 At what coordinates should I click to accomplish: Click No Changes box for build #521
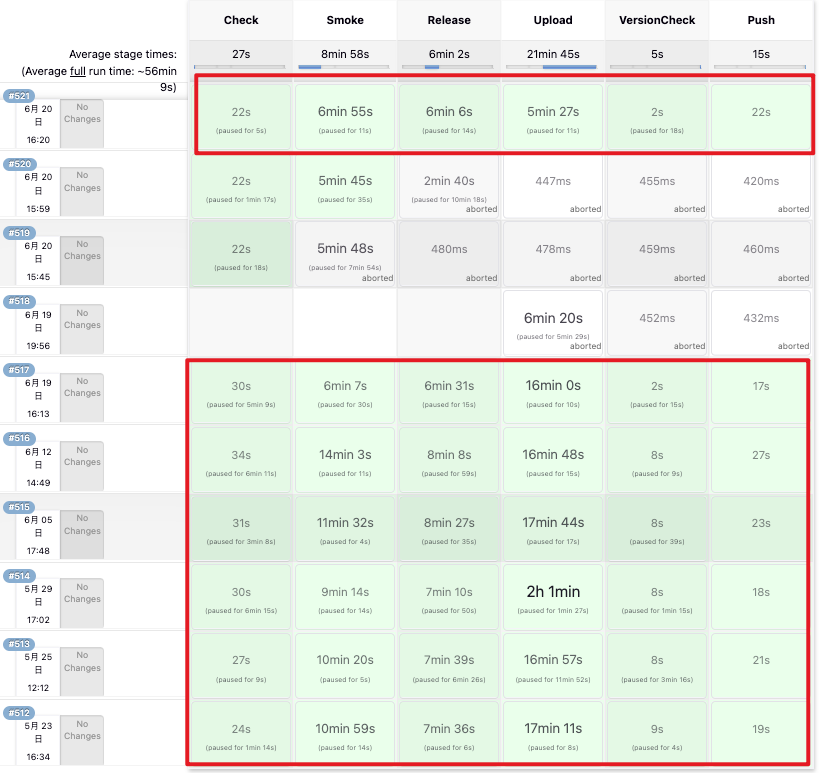tap(82, 124)
